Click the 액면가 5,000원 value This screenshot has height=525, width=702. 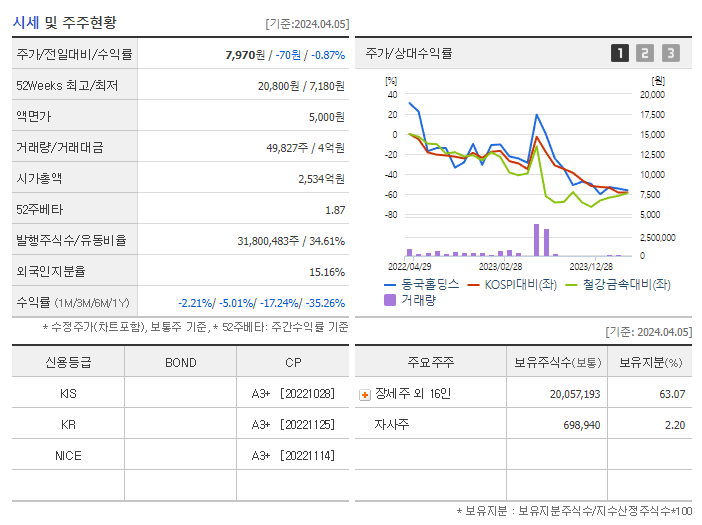(x=326, y=117)
